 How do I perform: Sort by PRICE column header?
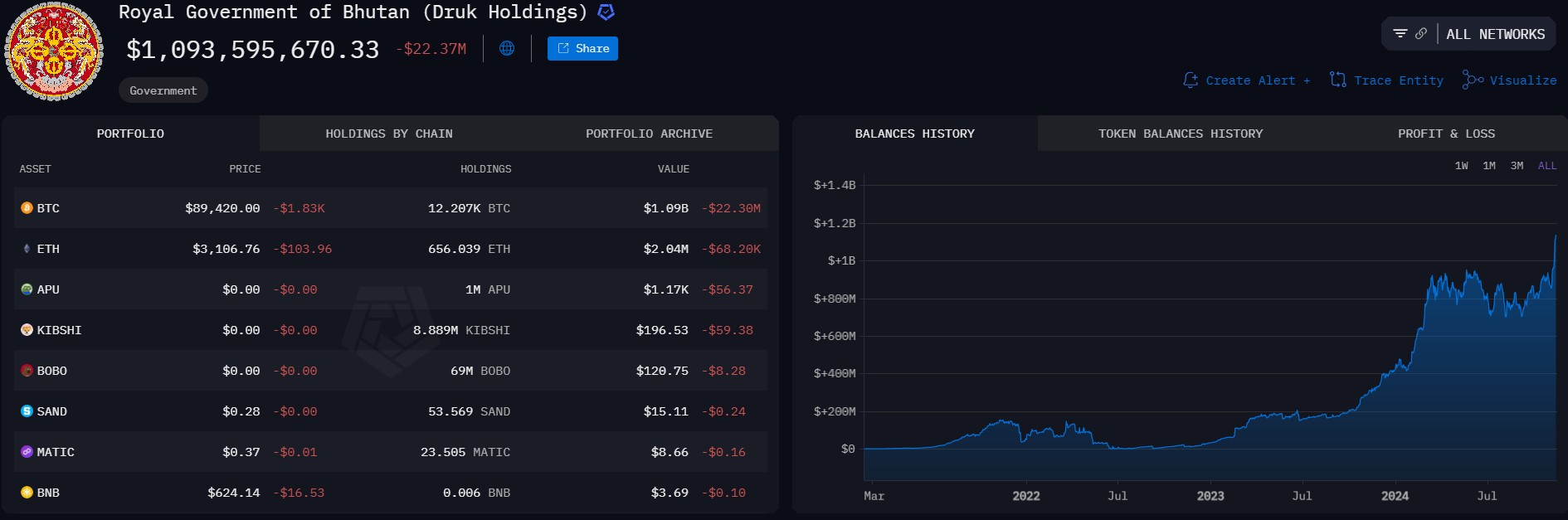tap(245, 169)
